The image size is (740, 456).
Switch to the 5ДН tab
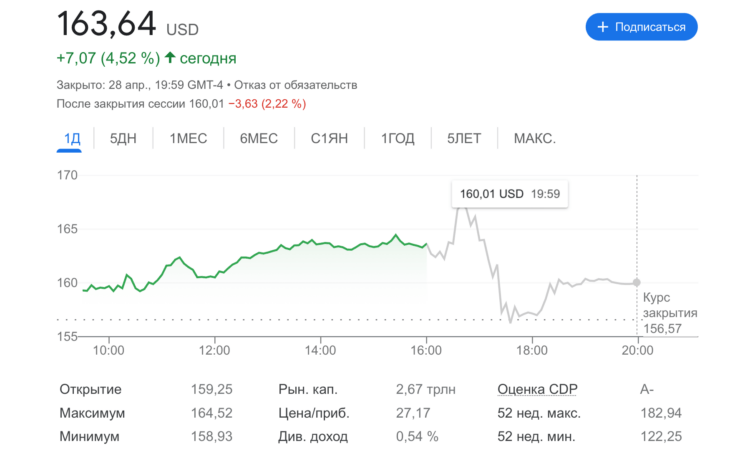coord(123,139)
